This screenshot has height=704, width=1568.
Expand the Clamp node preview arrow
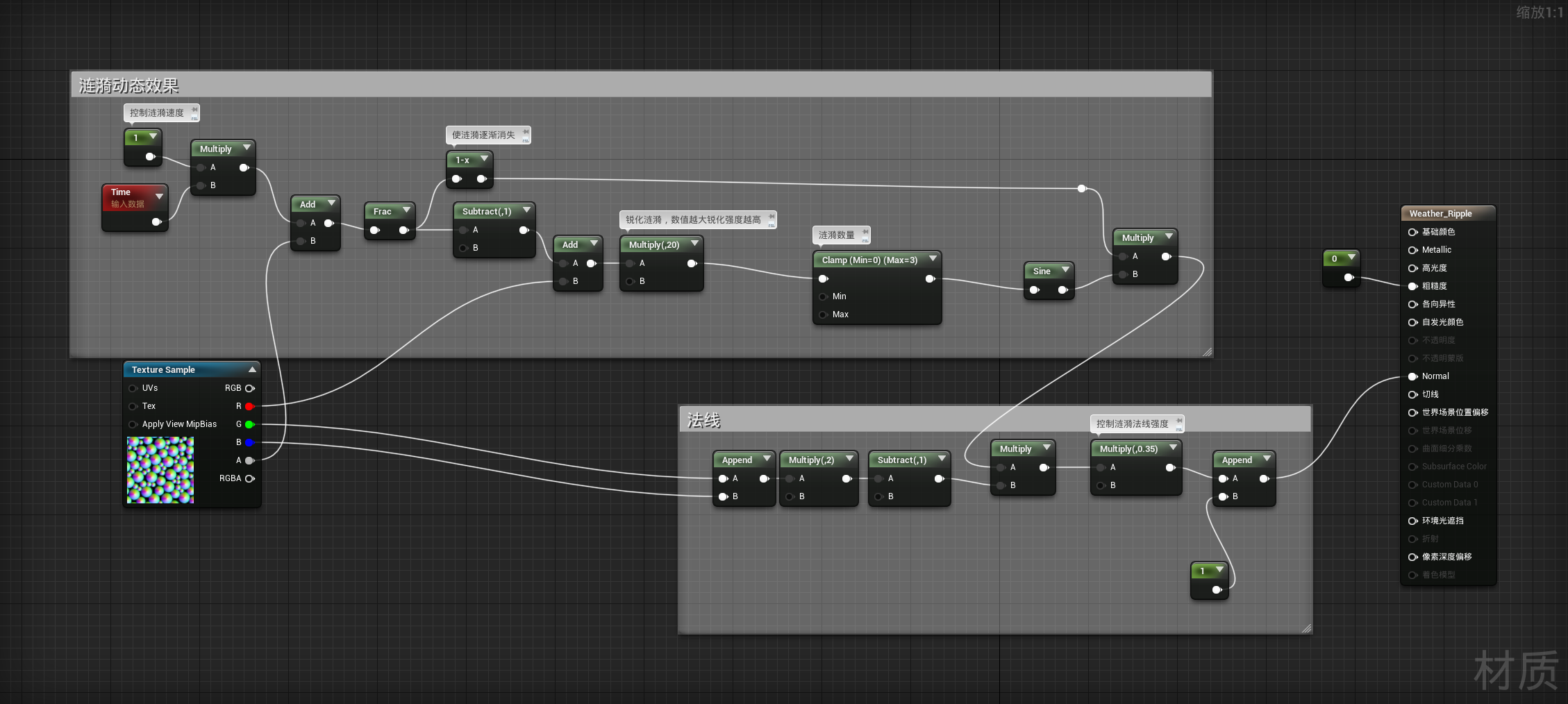[x=933, y=259]
